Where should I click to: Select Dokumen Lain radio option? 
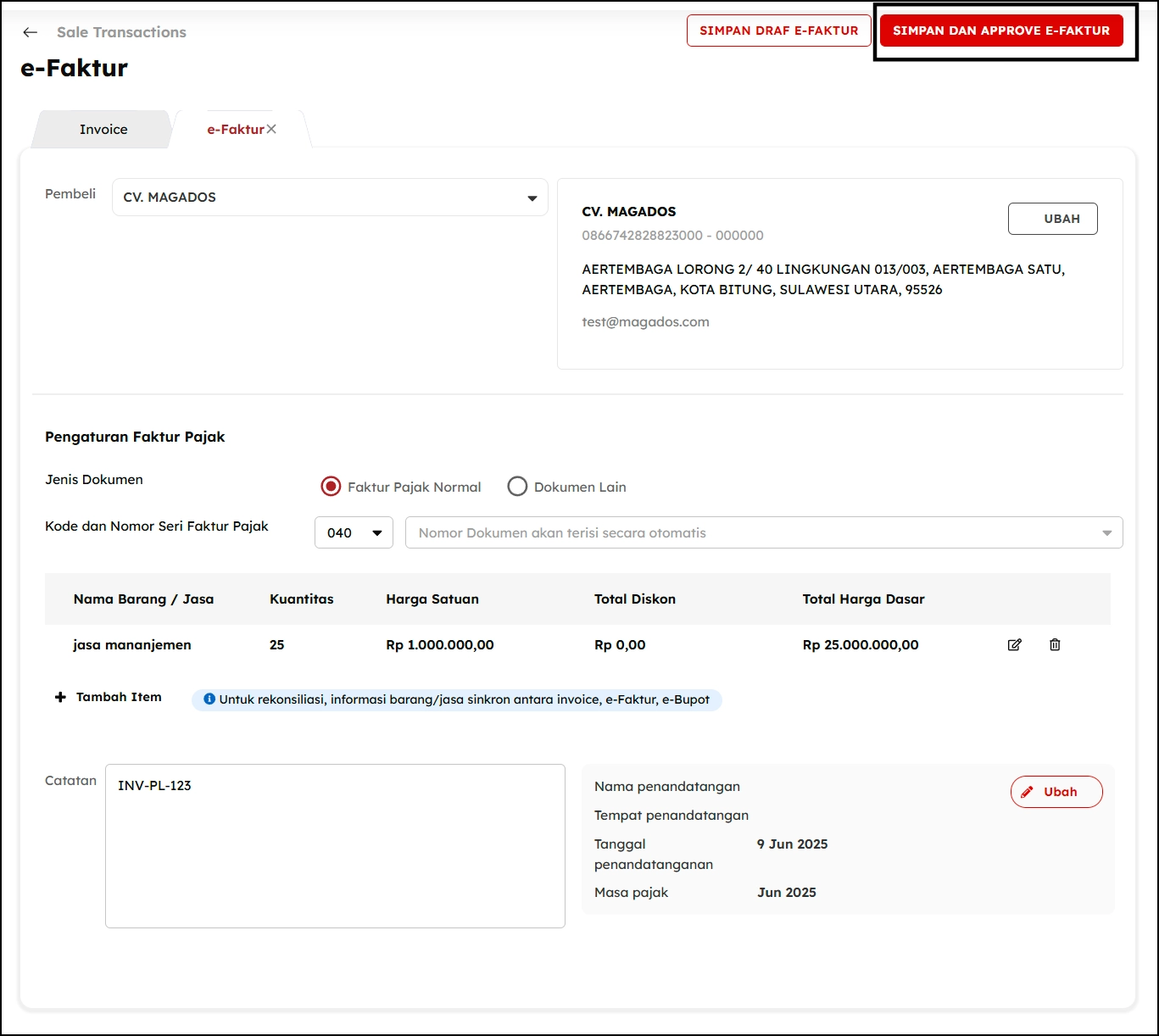click(517, 487)
